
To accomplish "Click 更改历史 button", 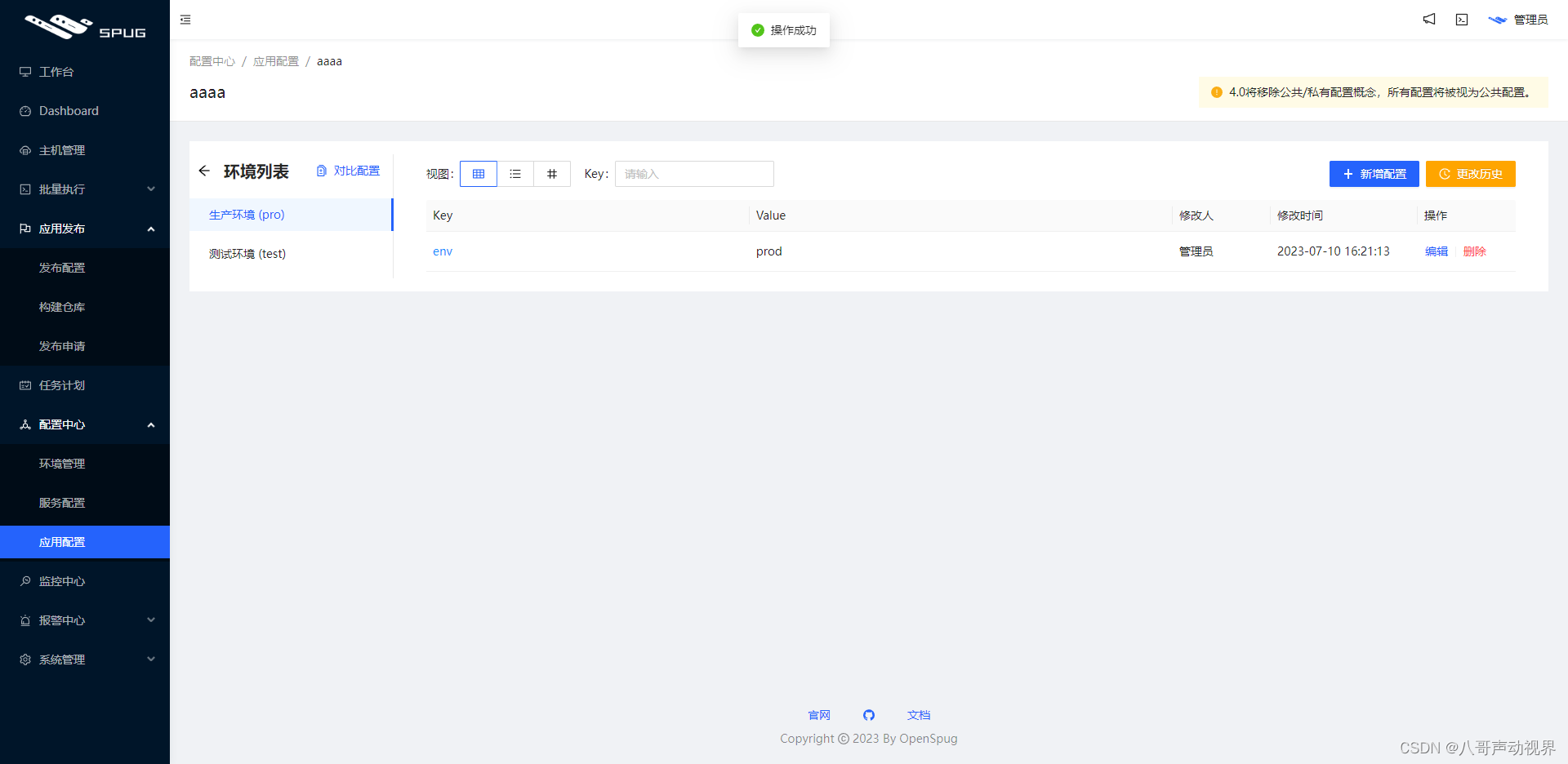I will pos(1471,174).
